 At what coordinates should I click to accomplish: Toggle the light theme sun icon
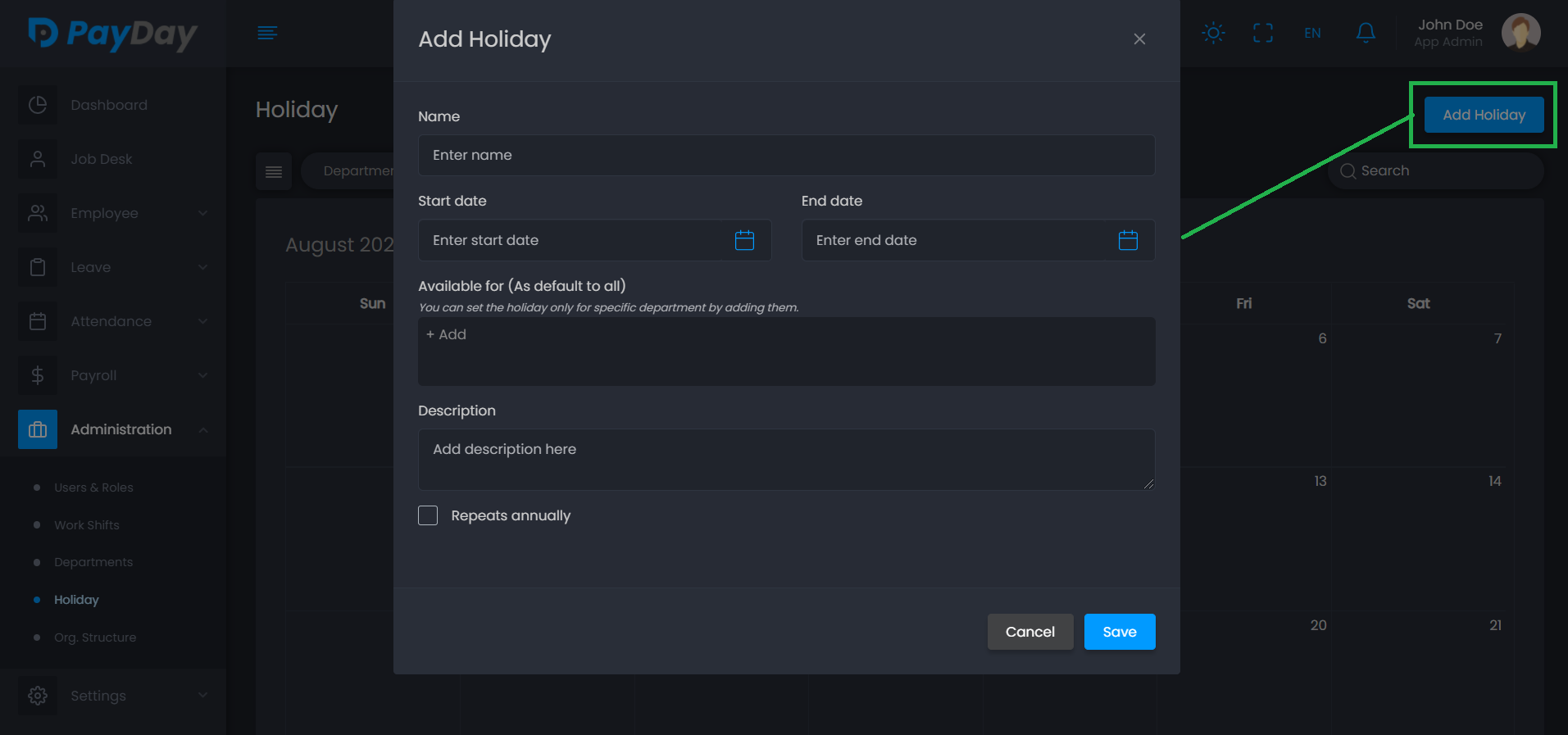[x=1213, y=33]
